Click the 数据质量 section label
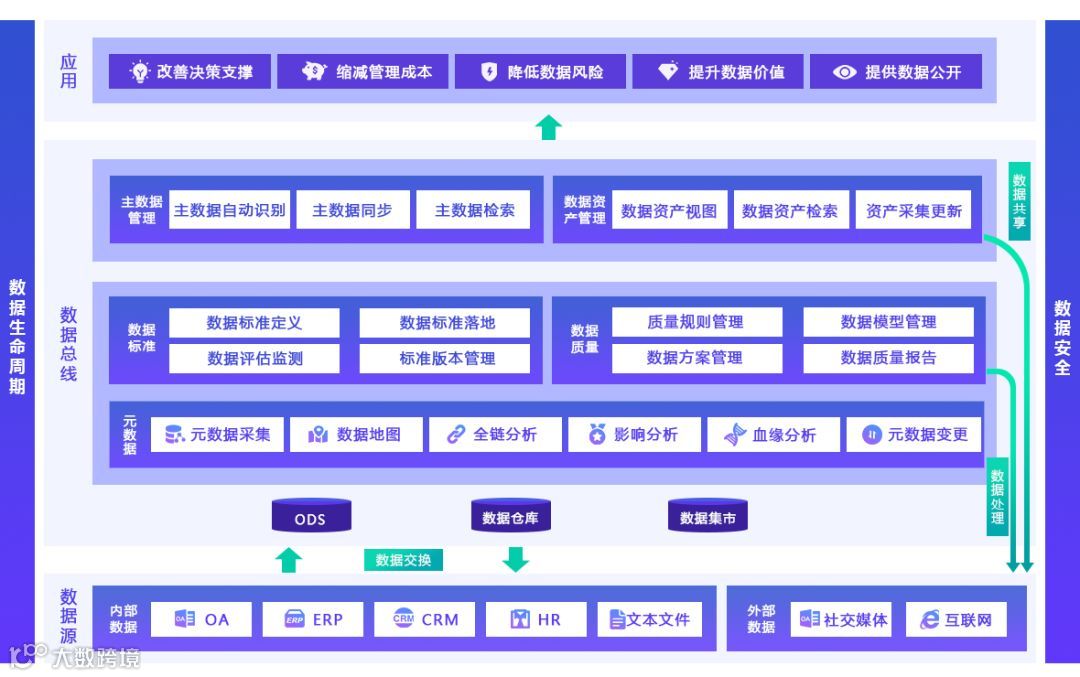 584,339
